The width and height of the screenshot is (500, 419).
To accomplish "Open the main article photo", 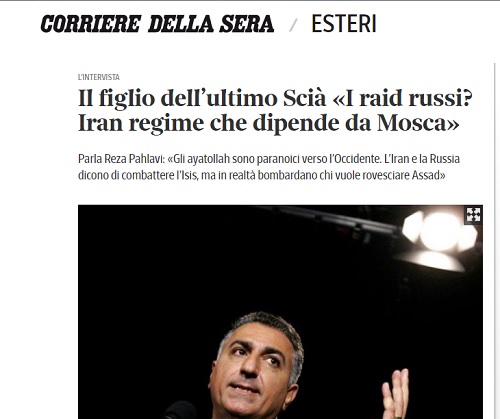I will (280, 312).
